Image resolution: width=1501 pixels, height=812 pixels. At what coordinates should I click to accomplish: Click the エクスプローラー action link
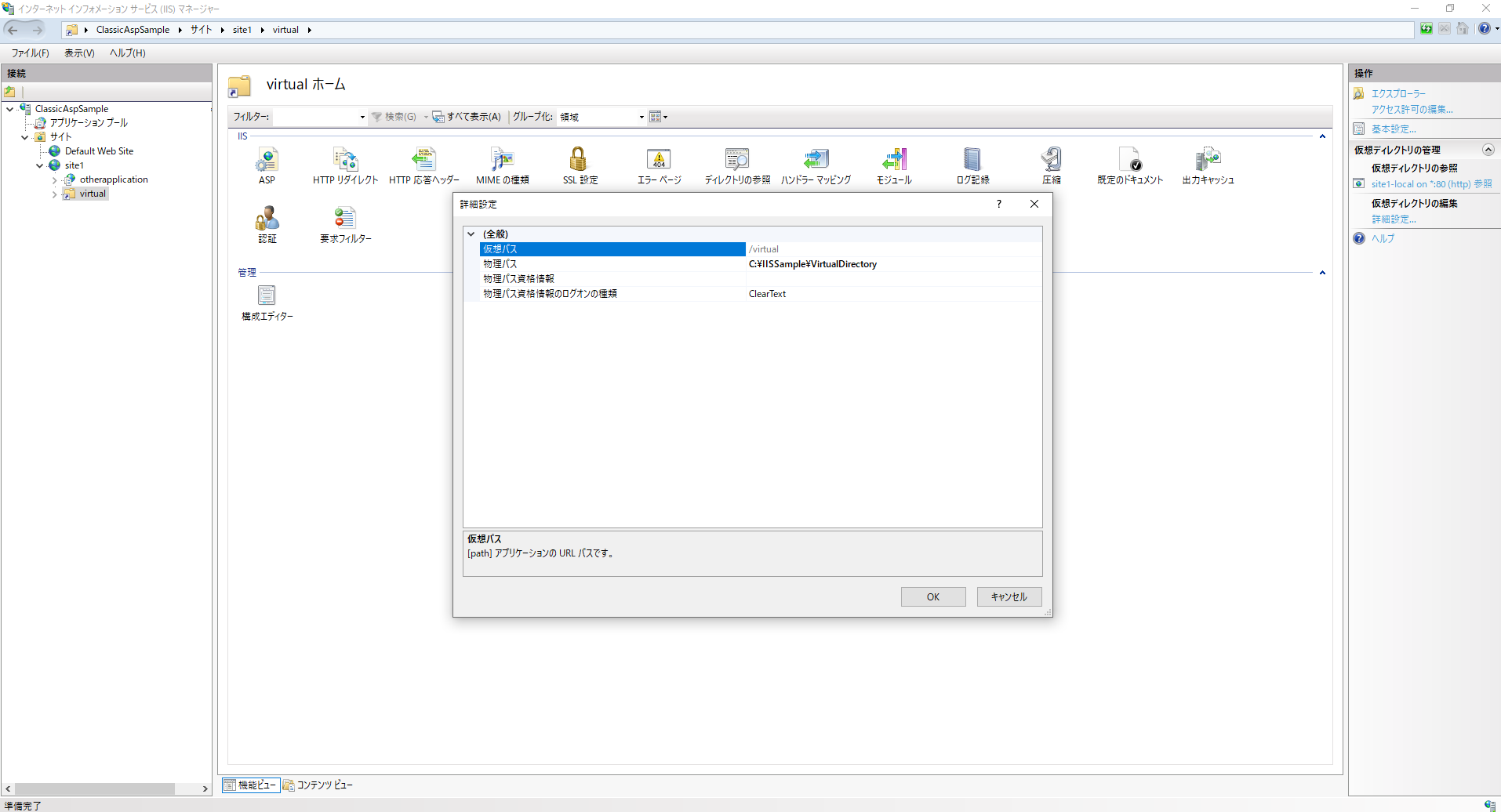(x=1398, y=94)
